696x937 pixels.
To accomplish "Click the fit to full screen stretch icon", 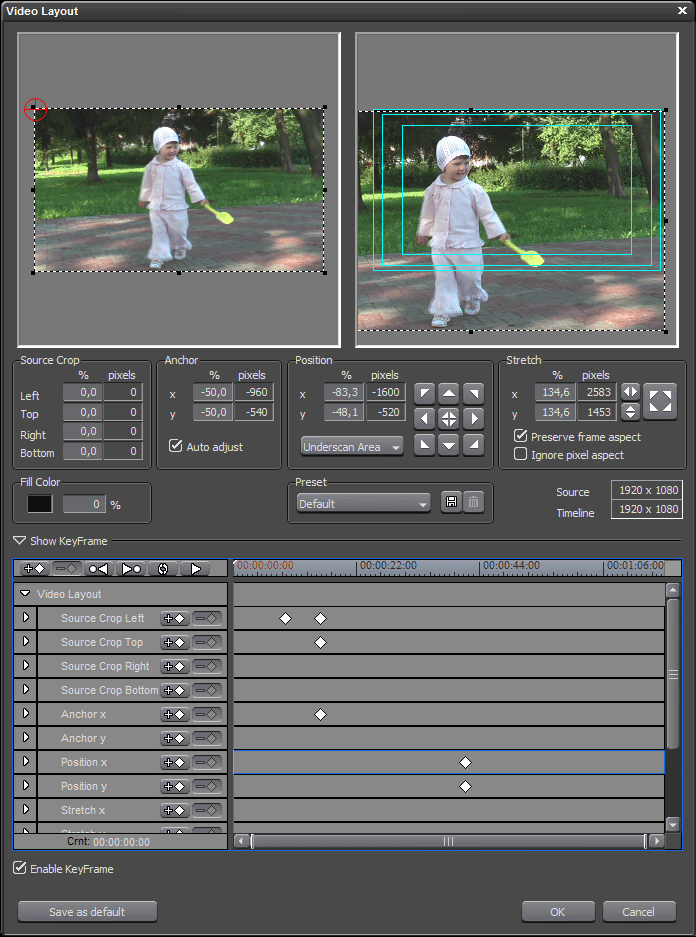I will tap(660, 400).
